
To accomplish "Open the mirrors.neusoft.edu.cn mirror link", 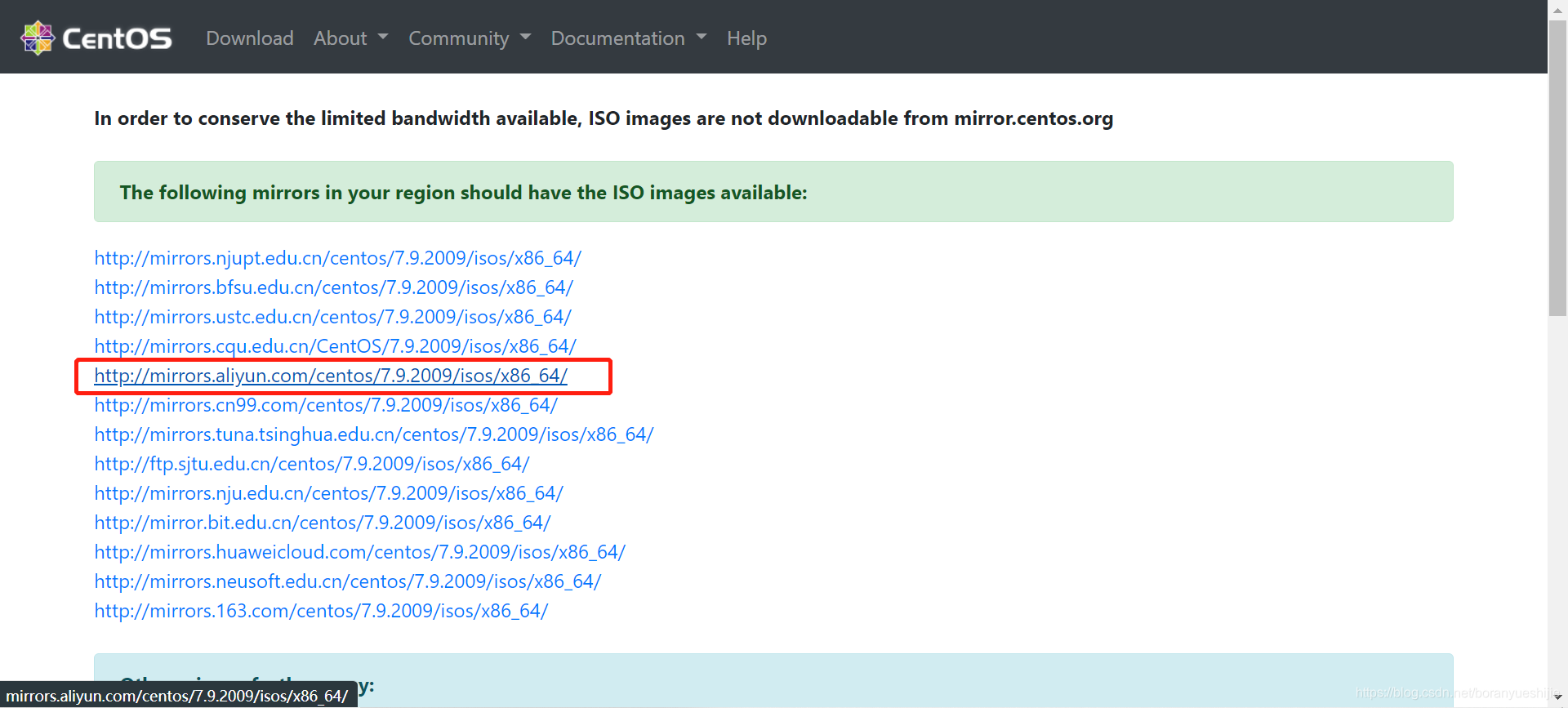I will 348,581.
